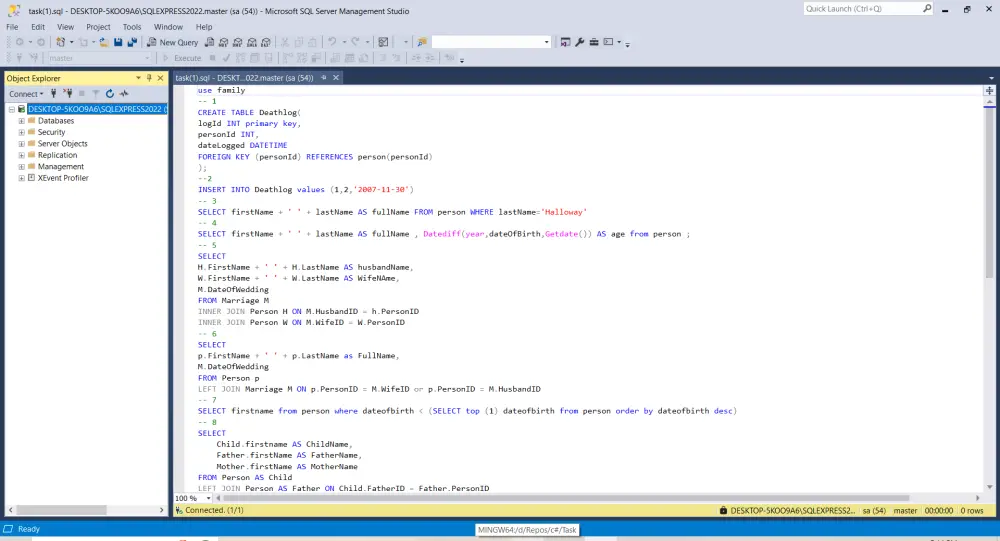Click the Execute query button
Viewport: 1000px width, 541px height.
[x=181, y=58]
